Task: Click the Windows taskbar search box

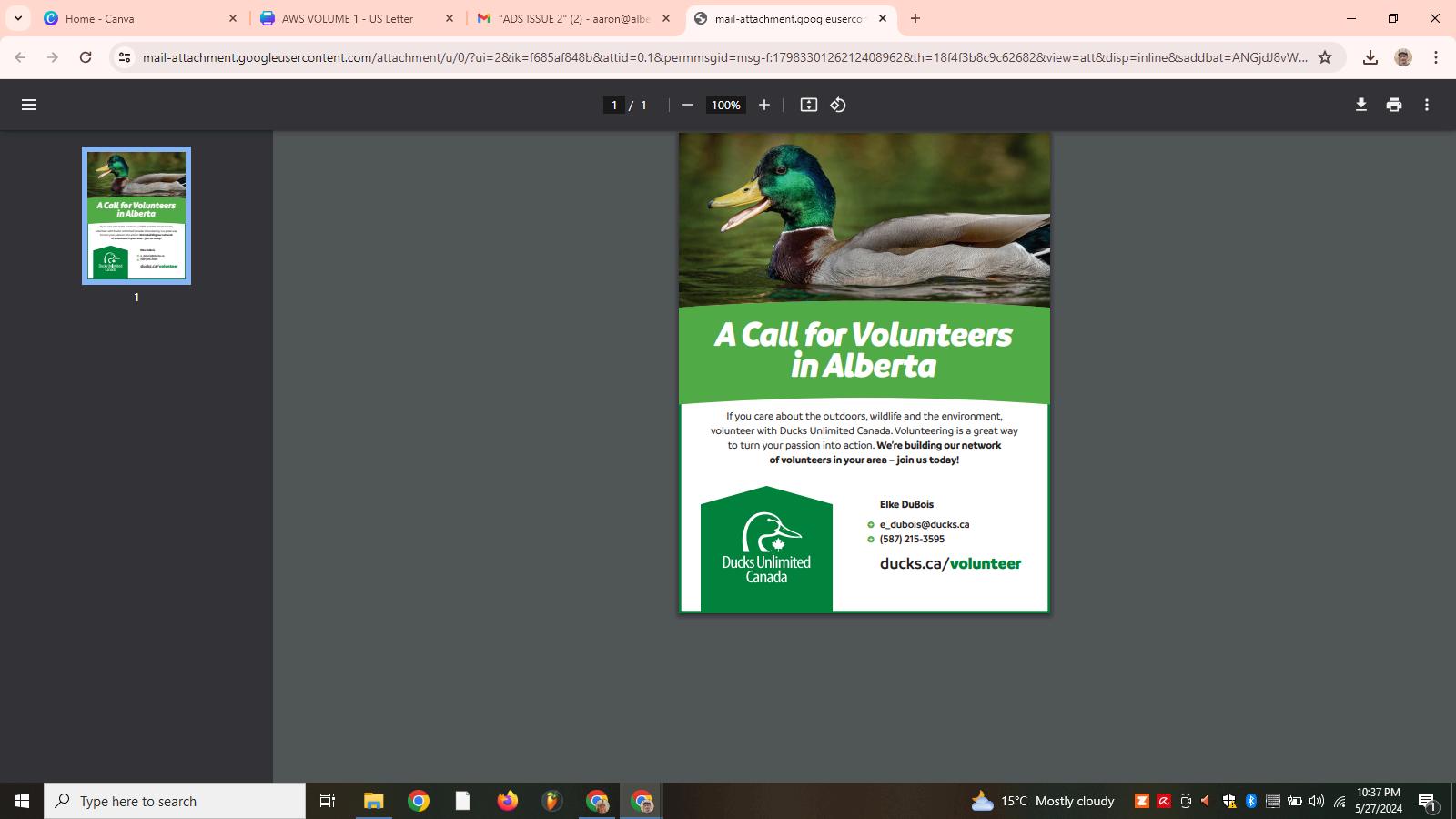Action: 175,801
